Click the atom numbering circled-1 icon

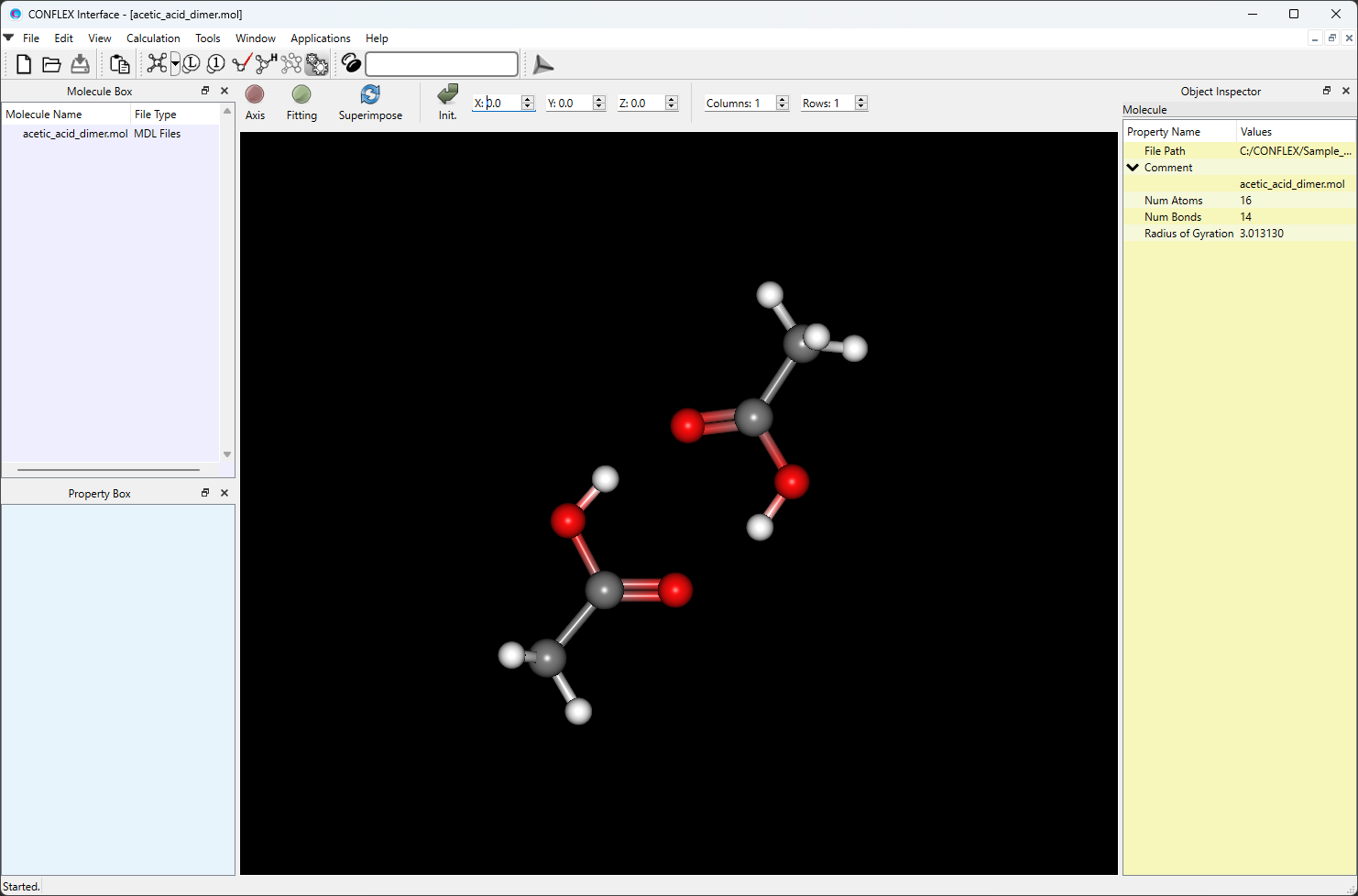click(215, 63)
